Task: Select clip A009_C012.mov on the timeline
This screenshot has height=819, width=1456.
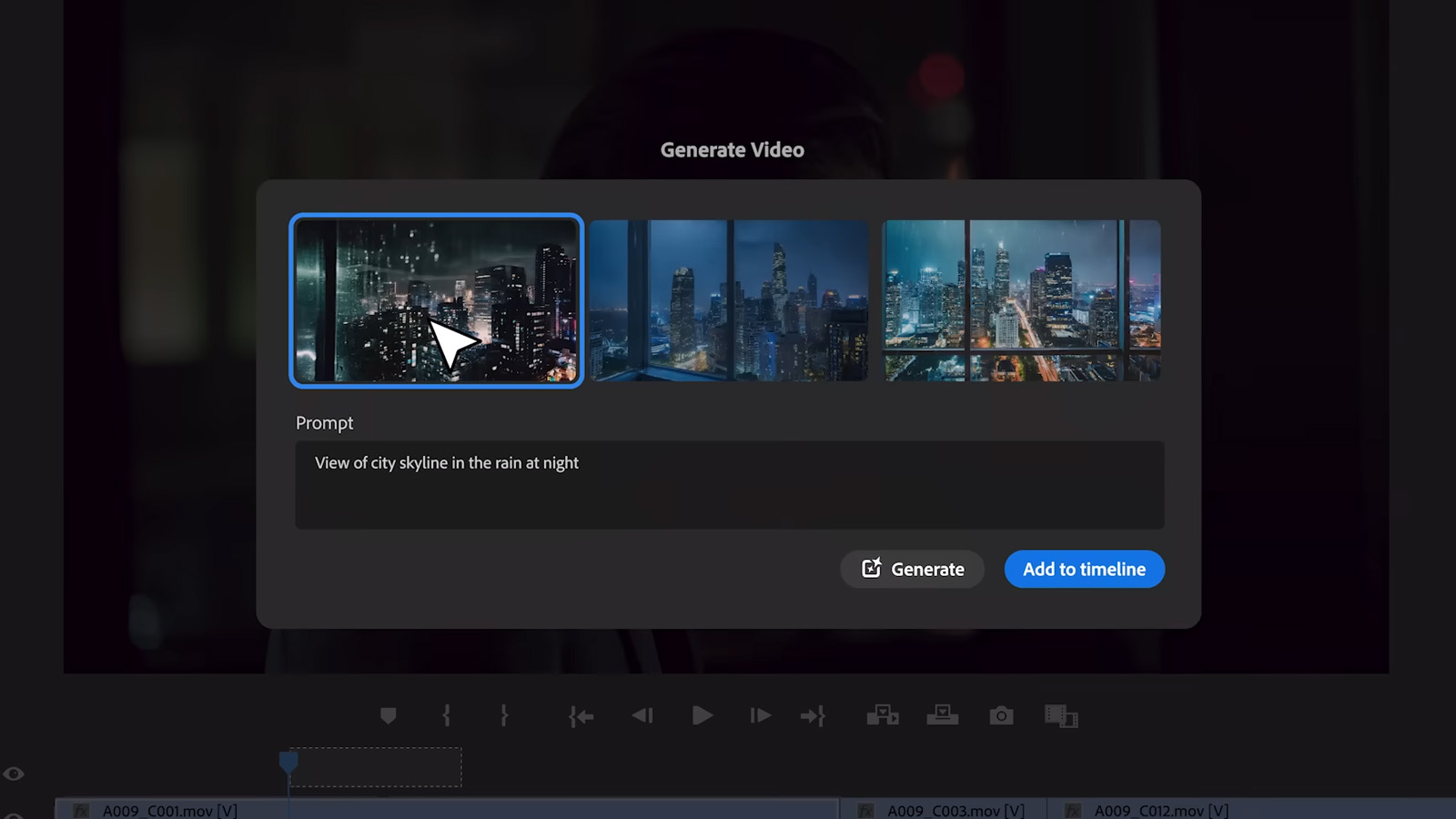Action: coord(1252,809)
